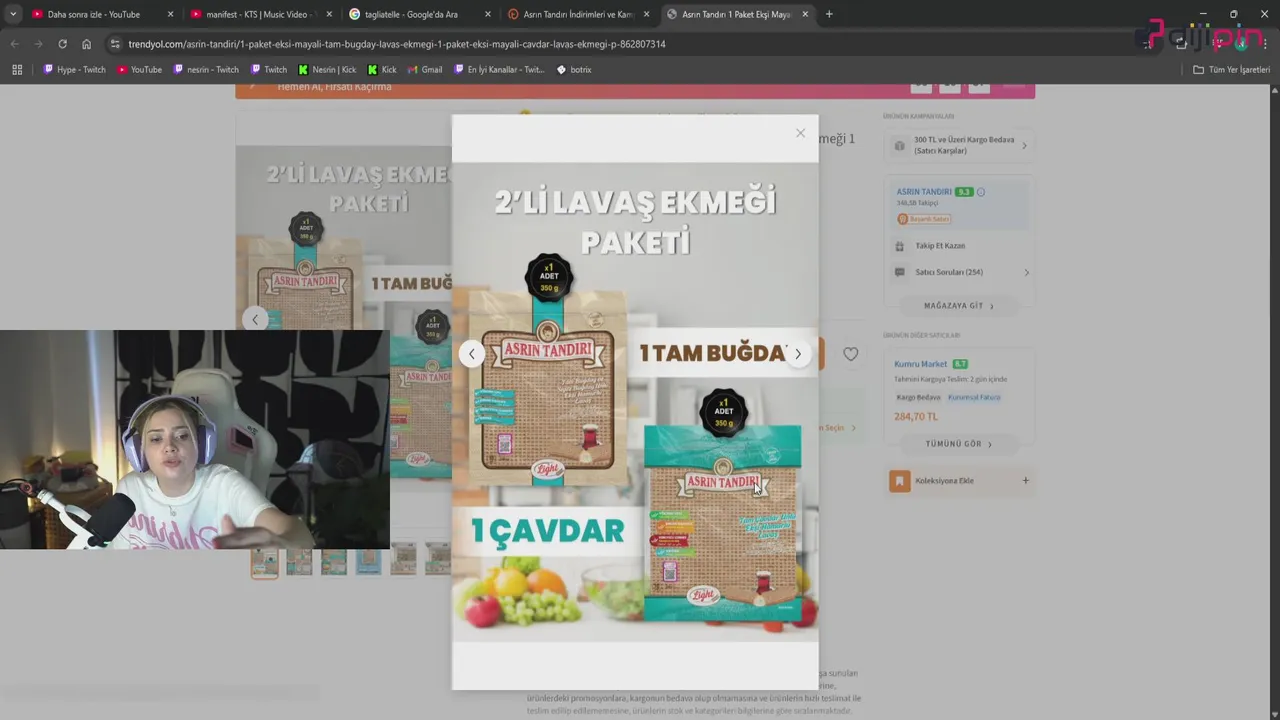View site information icon in address bar

click(x=115, y=44)
